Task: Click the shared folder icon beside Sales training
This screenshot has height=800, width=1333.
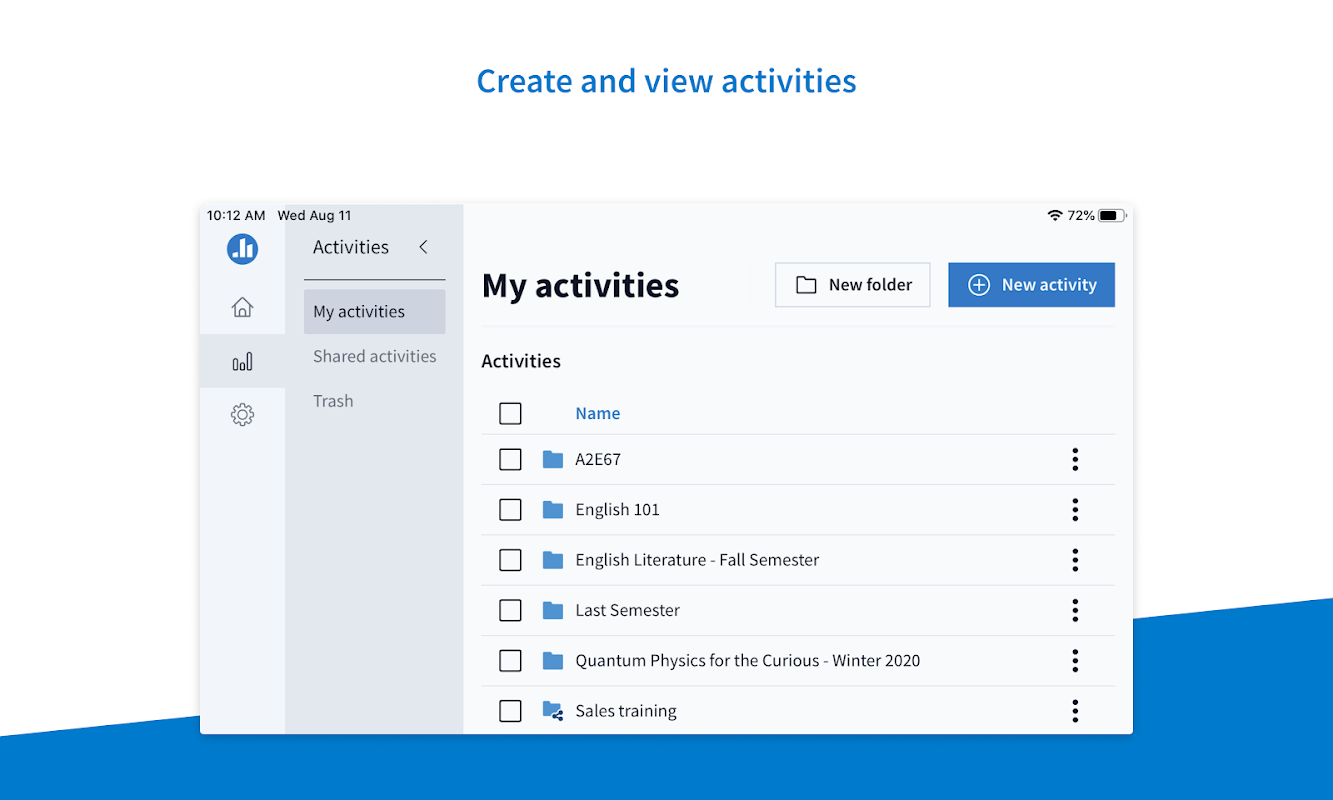Action: 553,711
